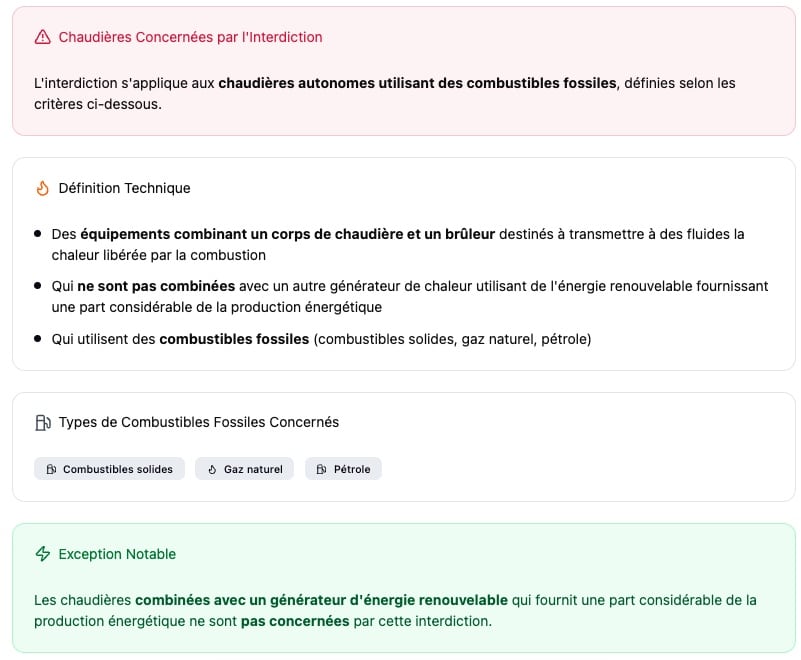Select the "Gaz naturel" badge label
The height and width of the screenshot is (660, 801).
(253, 469)
